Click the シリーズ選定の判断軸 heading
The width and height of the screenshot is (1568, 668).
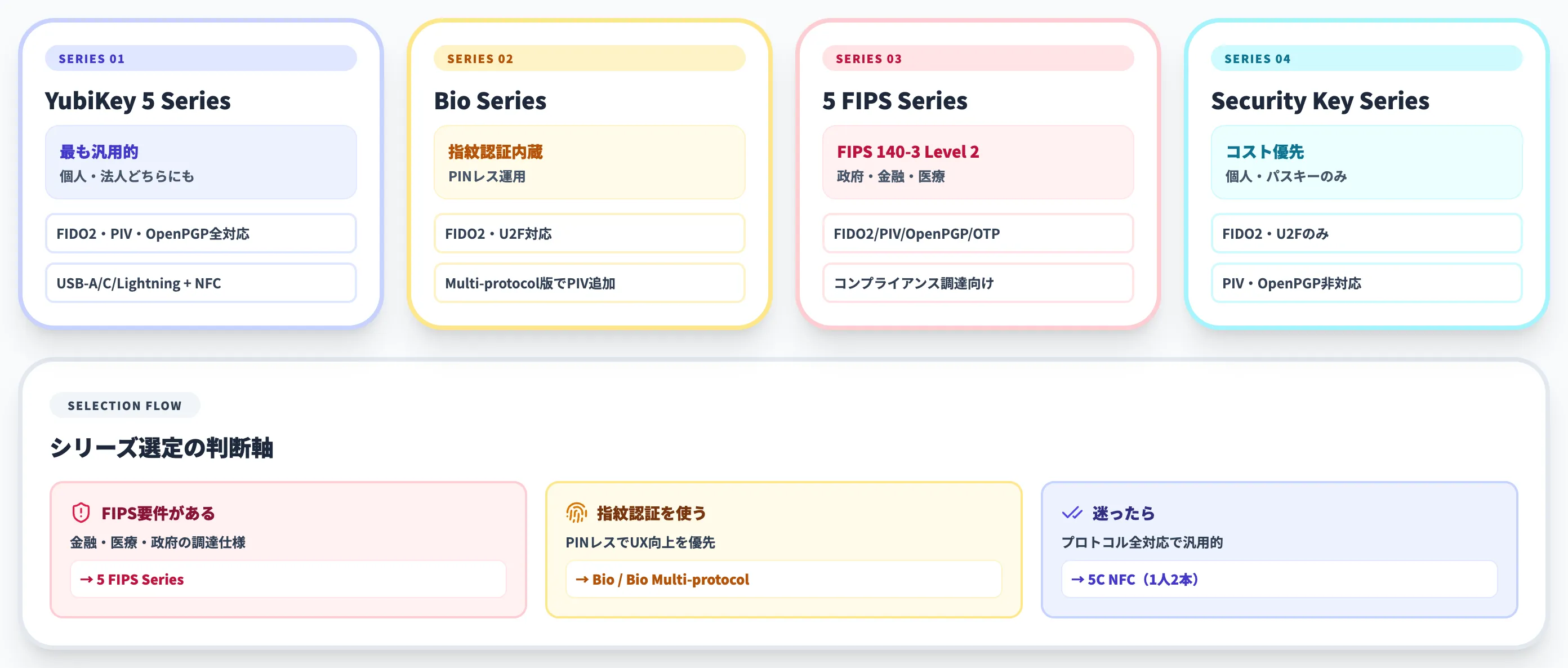(x=161, y=448)
